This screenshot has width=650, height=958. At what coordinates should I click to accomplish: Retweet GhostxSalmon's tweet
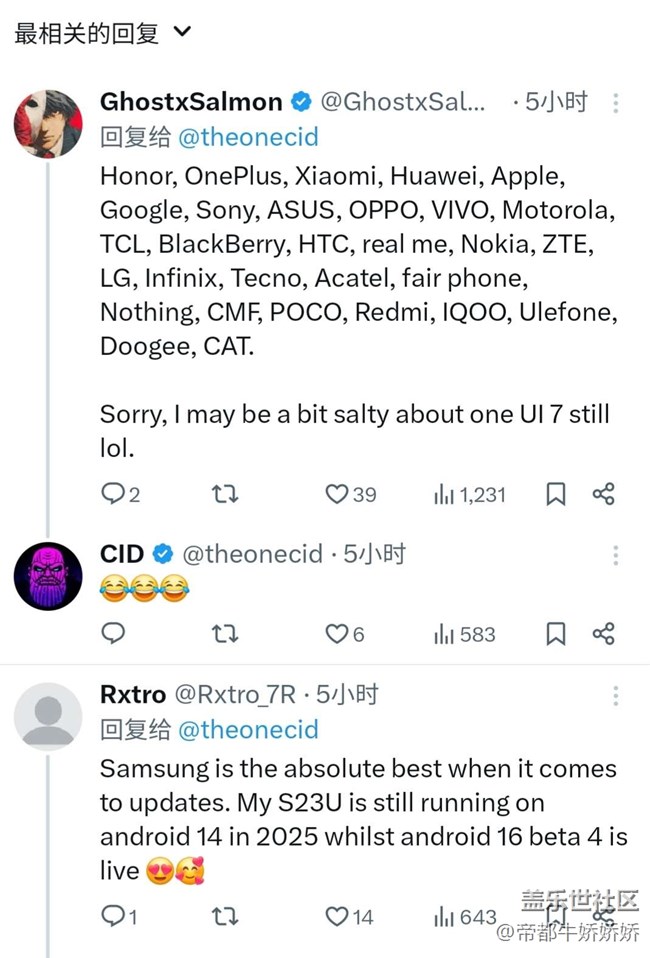pyautogui.click(x=226, y=493)
